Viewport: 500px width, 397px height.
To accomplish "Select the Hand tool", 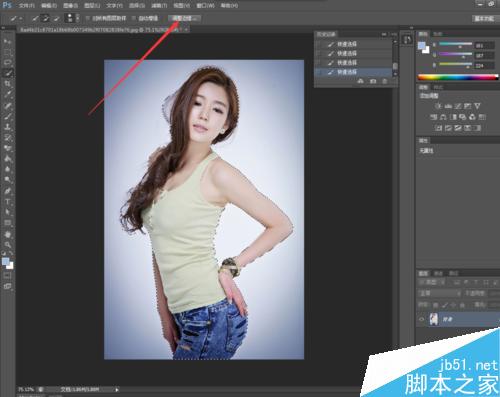I will coord(7,234).
